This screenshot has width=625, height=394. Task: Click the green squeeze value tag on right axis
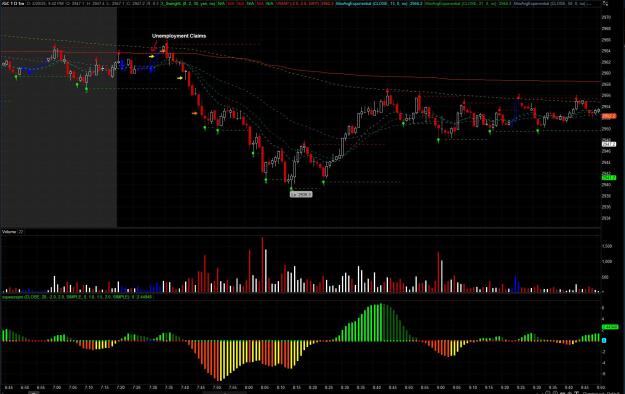tap(610, 327)
